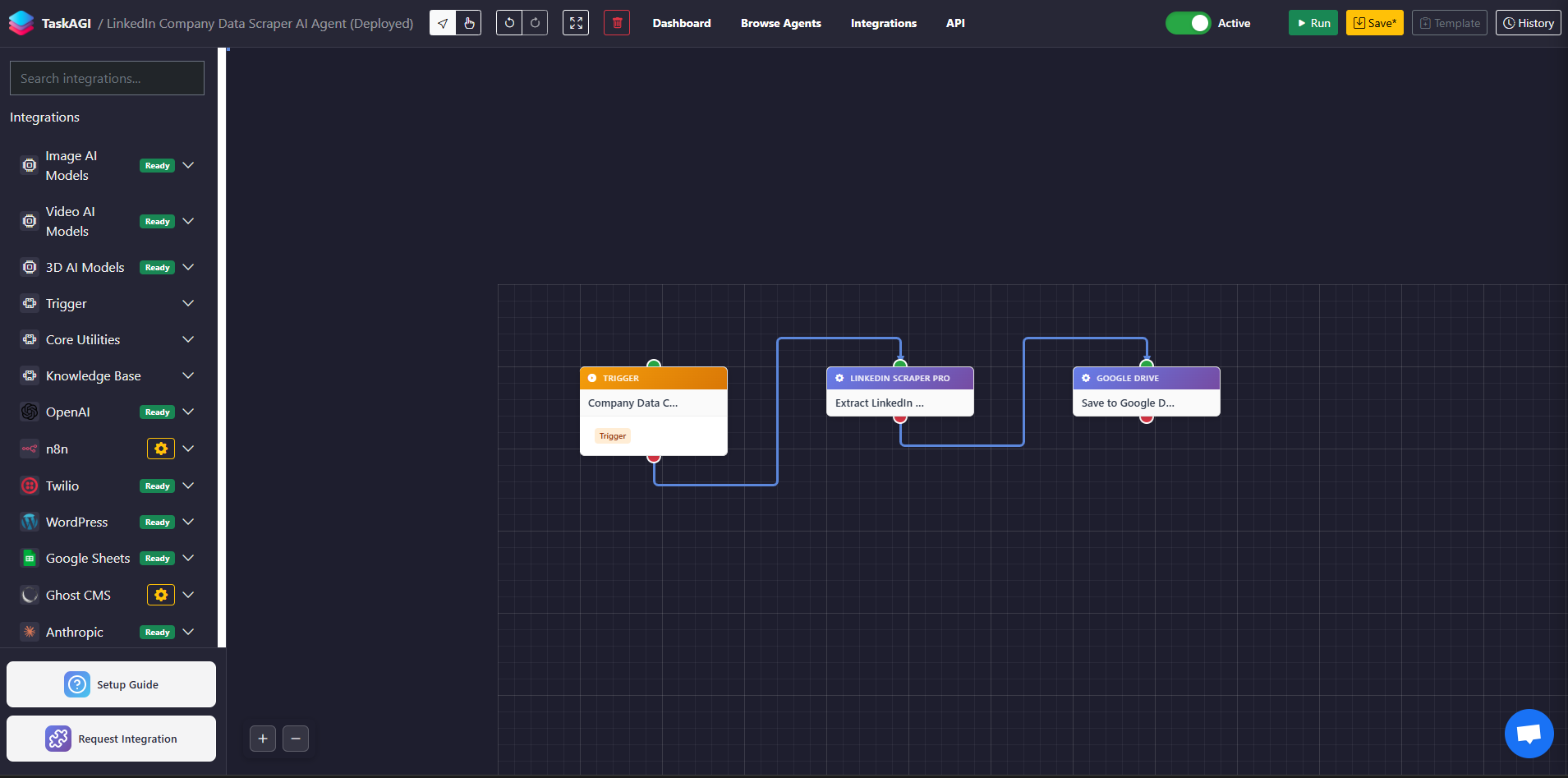Open the API menu item
This screenshot has height=778, width=1568.
click(x=955, y=23)
